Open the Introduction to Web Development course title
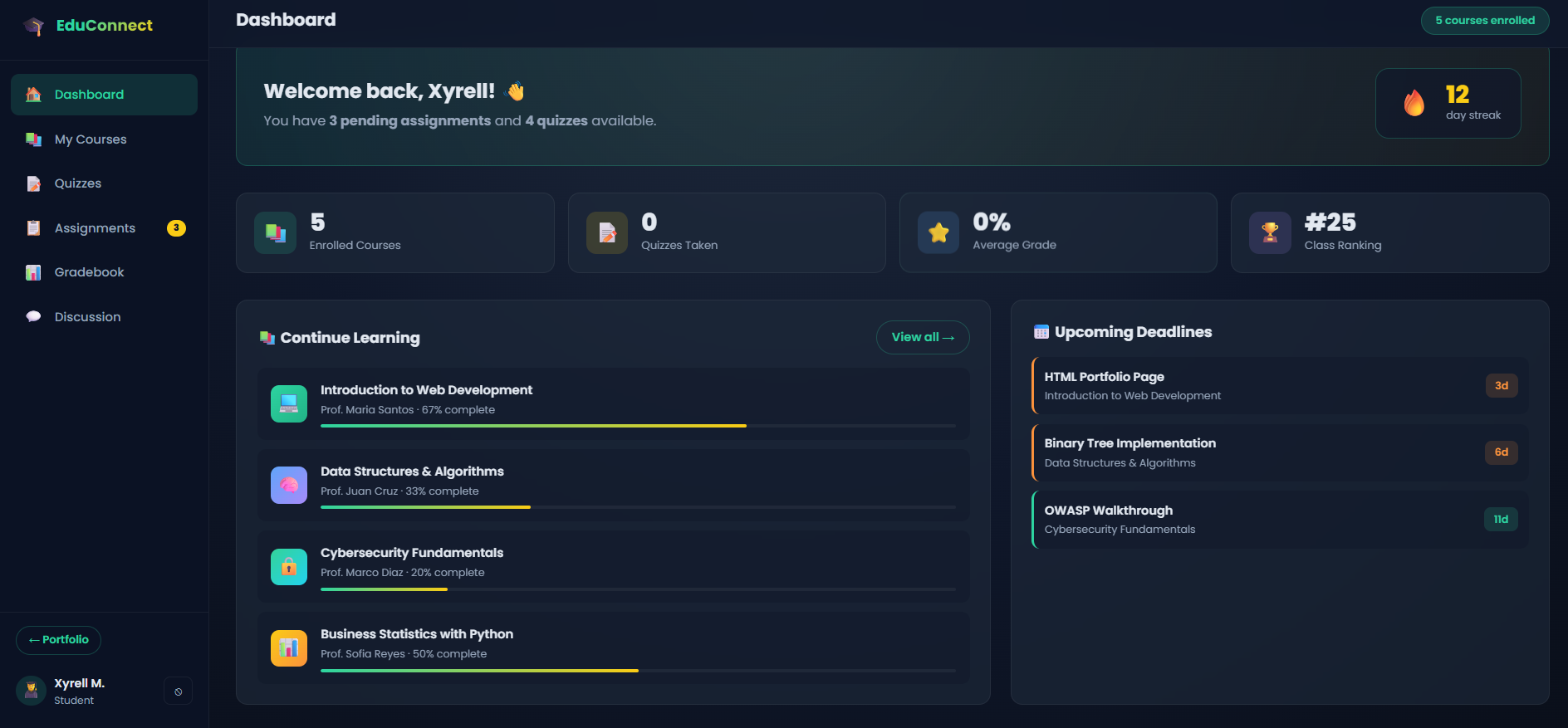 [x=426, y=390]
